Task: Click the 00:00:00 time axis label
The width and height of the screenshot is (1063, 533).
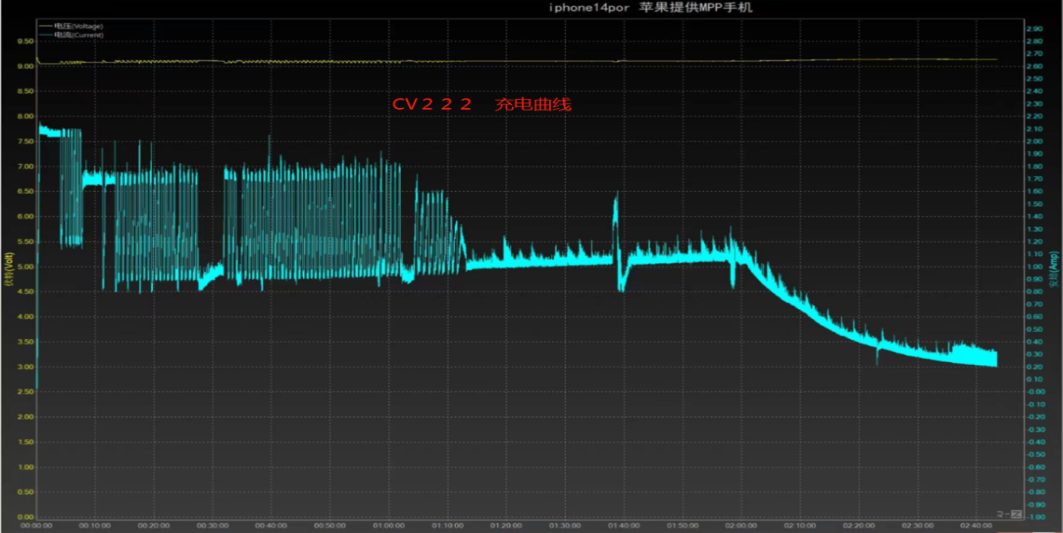Action: click(x=36, y=526)
